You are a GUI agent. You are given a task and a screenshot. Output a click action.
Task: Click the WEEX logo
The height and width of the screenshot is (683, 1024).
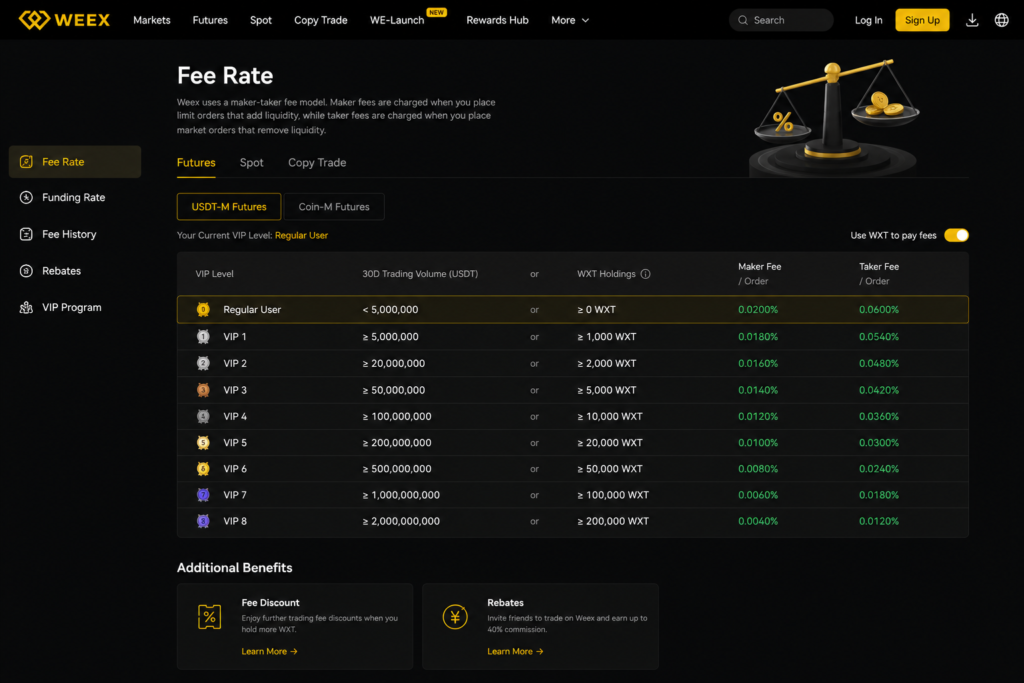coord(64,20)
